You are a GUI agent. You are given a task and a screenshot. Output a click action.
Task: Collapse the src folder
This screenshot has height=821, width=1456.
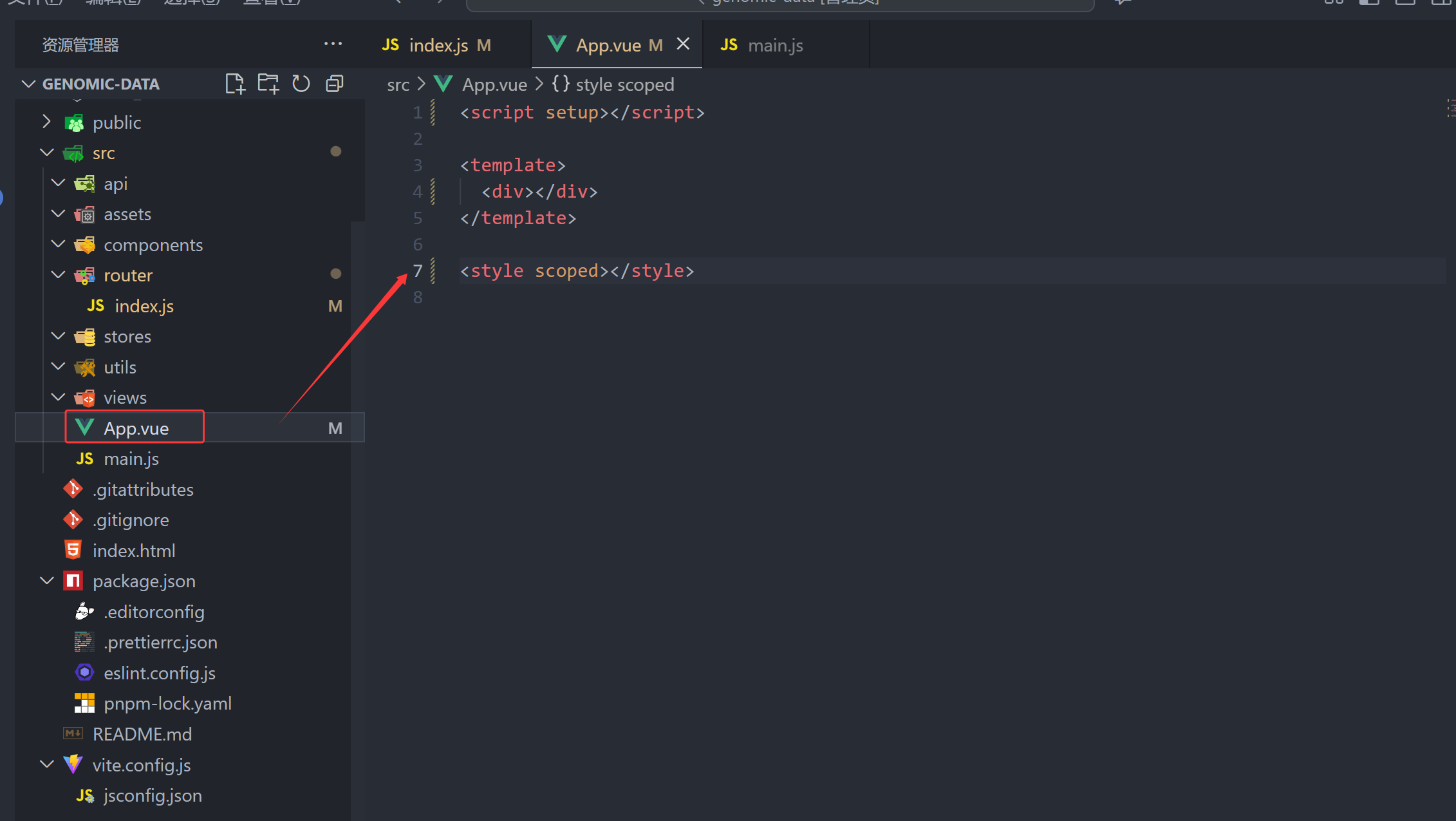(x=46, y=153)
